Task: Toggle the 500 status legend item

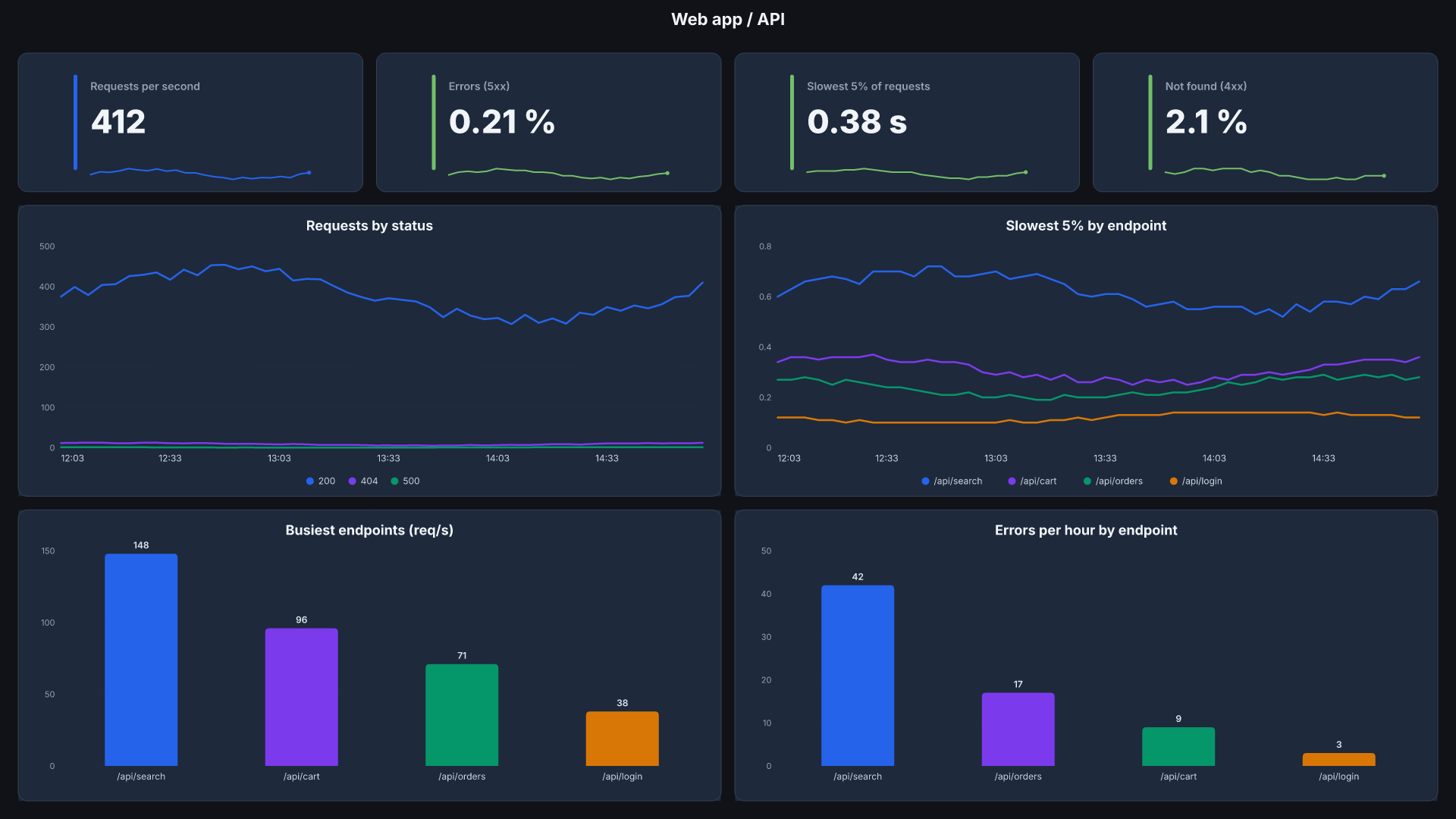Action: tap(405, 481)
